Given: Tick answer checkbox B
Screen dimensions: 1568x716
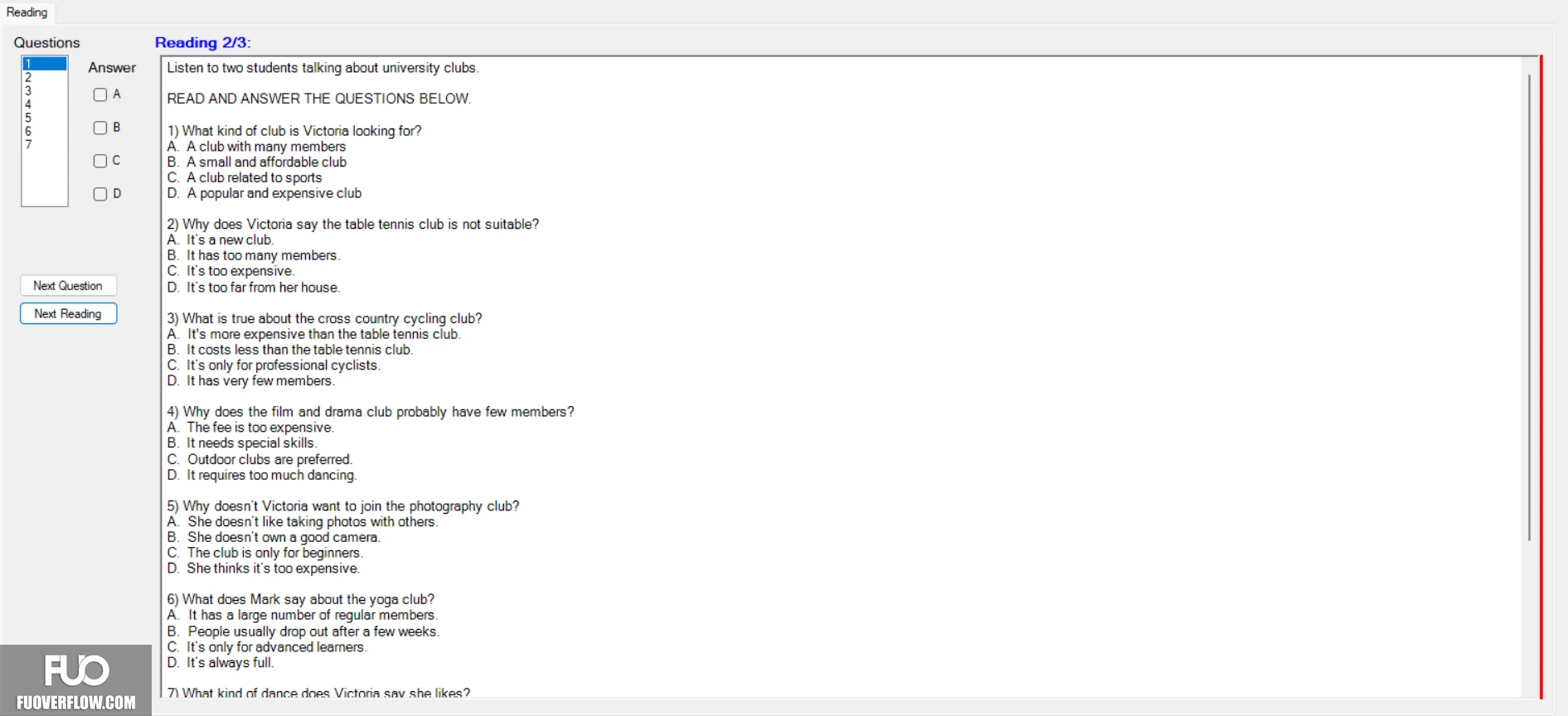Looking at the screenshot, I should 100,128.
